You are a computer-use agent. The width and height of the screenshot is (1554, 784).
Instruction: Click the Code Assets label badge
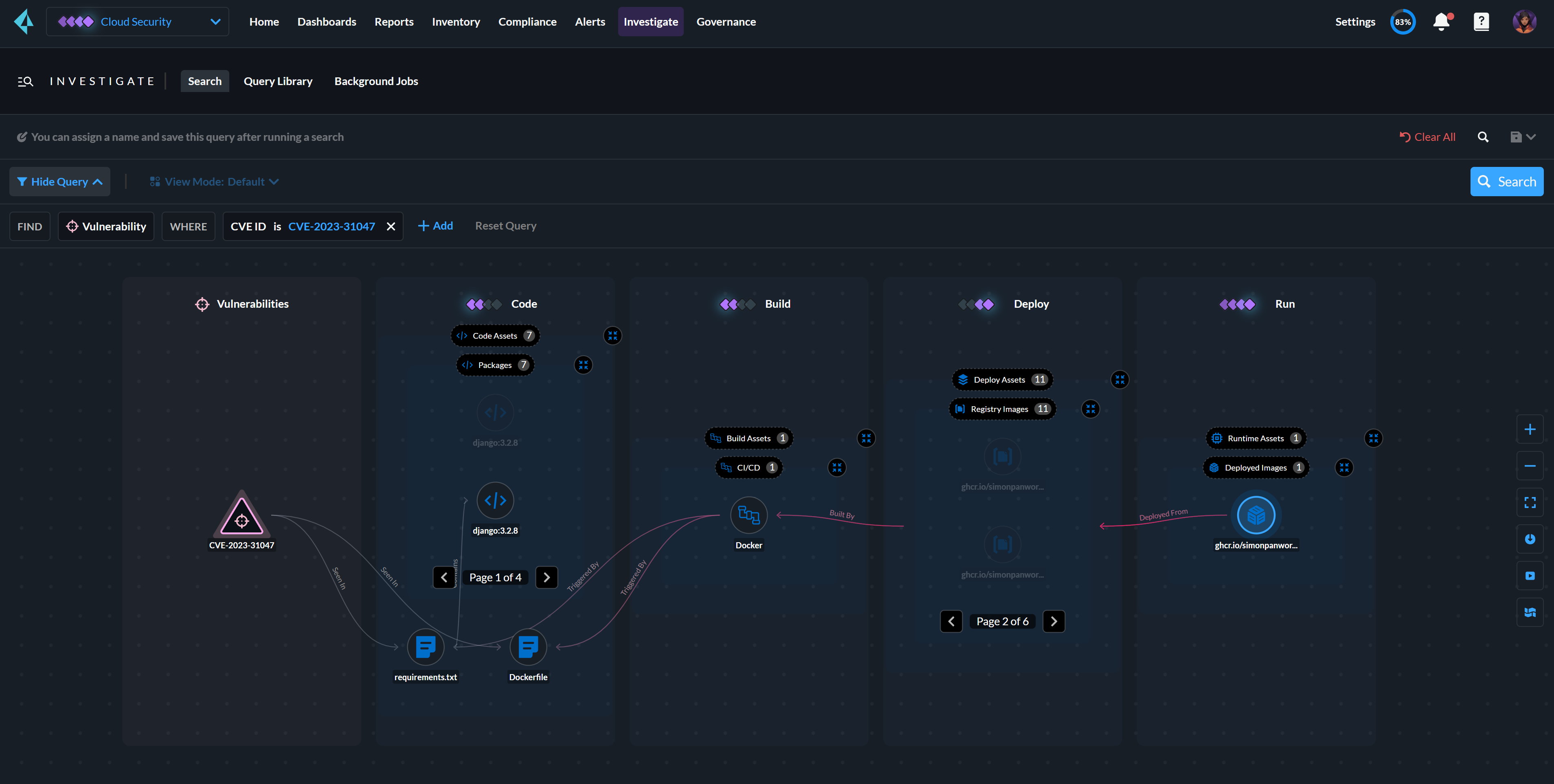(x=495, y=336)
